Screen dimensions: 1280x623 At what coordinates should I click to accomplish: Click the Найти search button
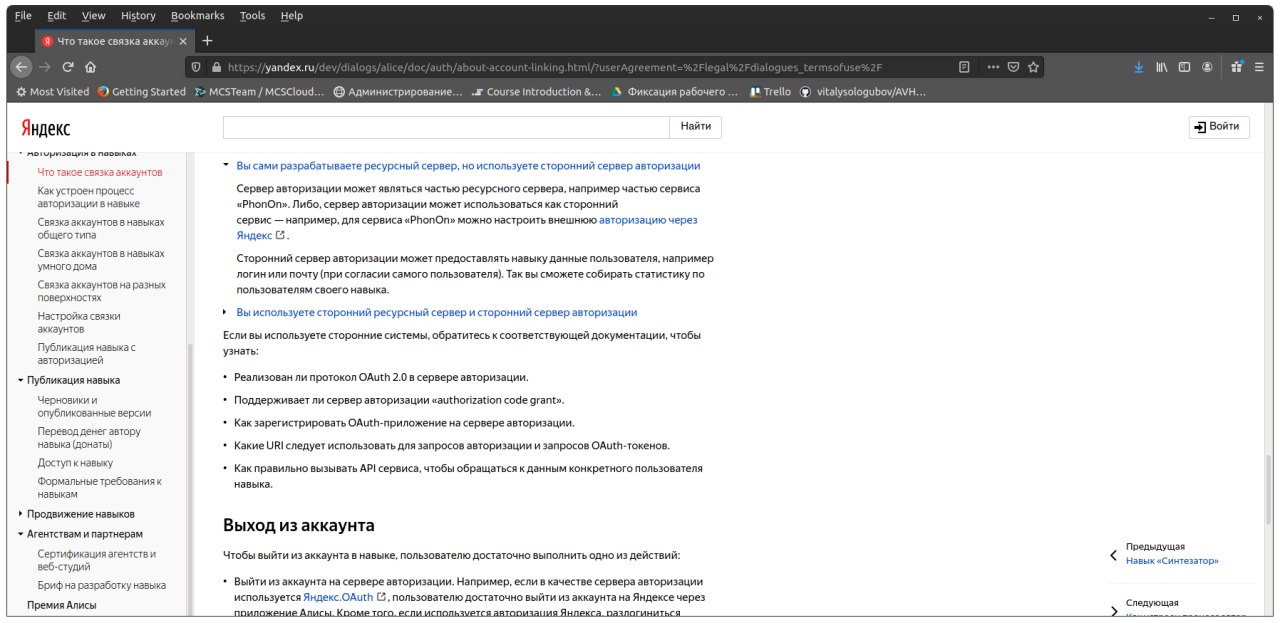tap(696, 127)
